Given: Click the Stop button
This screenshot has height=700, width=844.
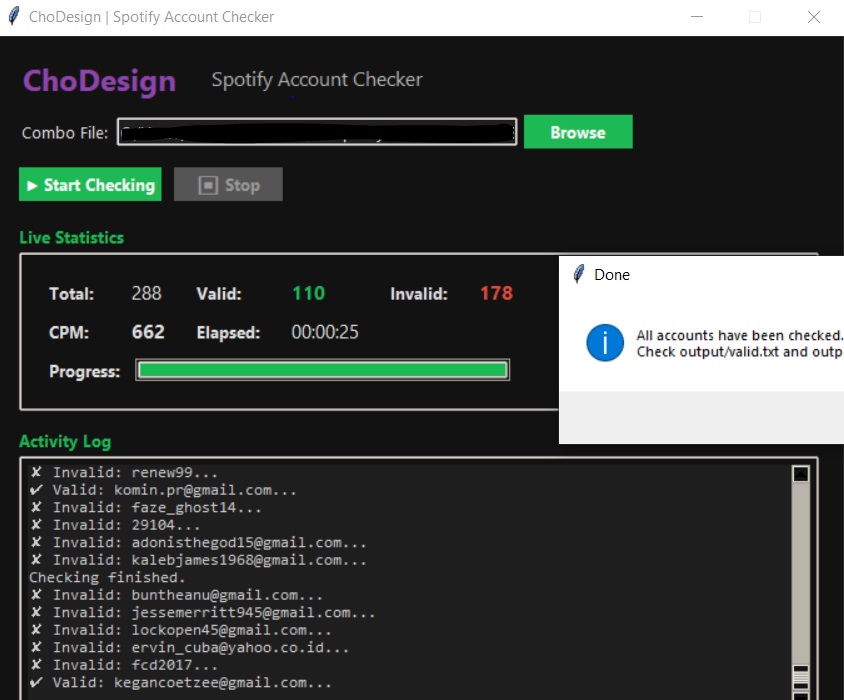Looking at the screenshot, I should 228,185.
